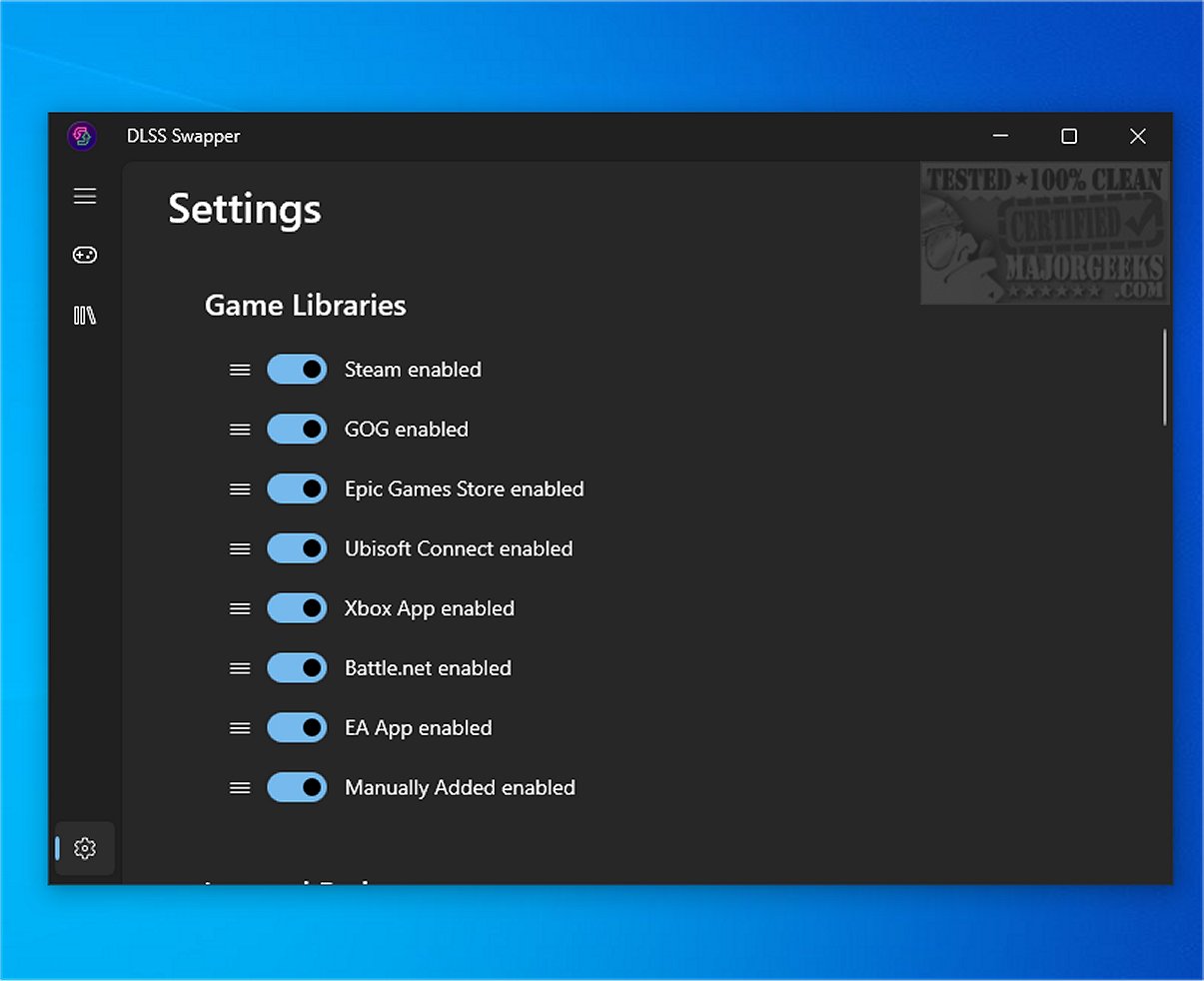Click the 'Game Libraries' section heading
The height and width of the screenshot is (981, 1204).
tap(306, 306)
